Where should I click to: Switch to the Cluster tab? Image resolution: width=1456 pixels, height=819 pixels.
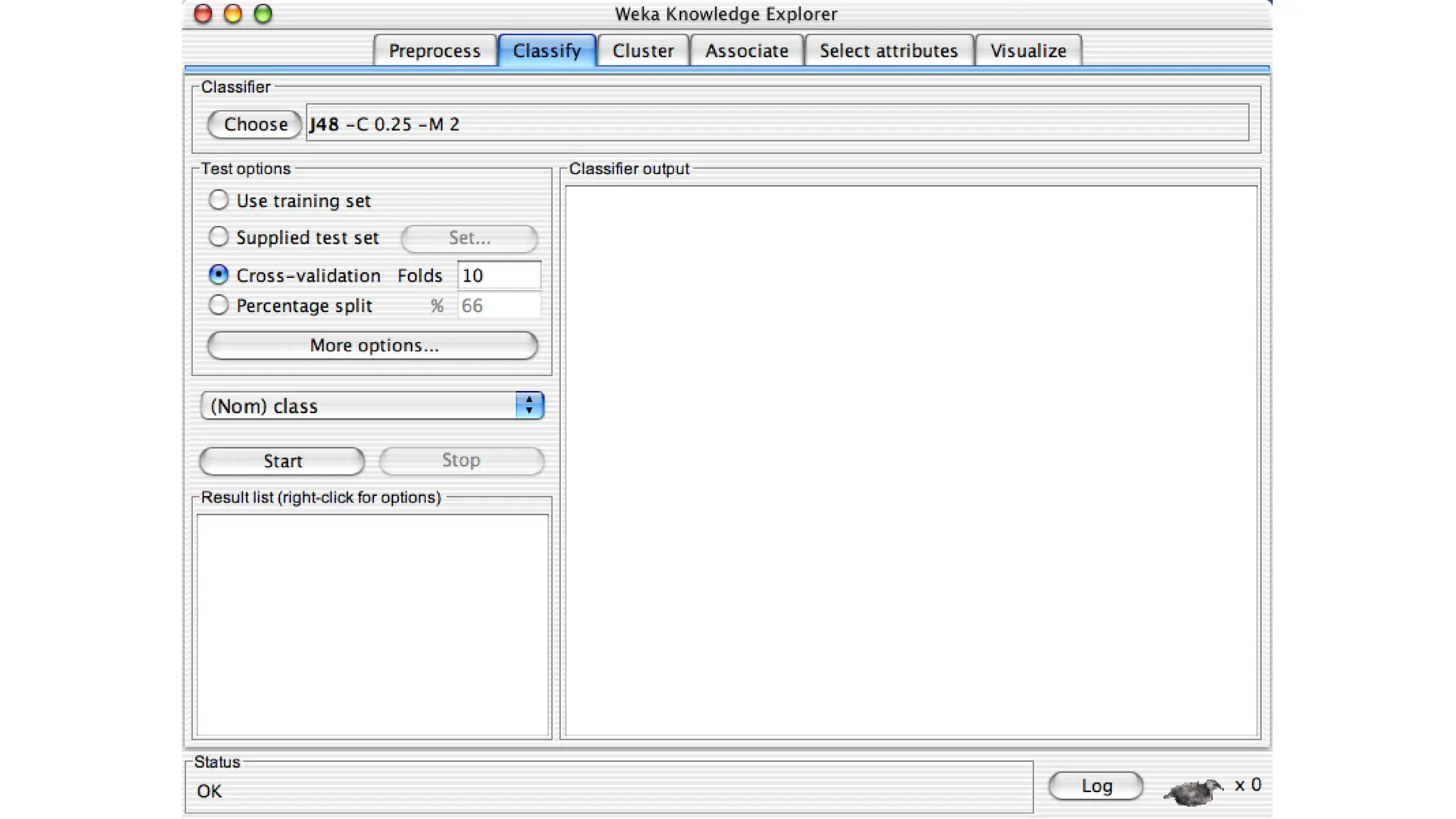(x=643, y=50)
